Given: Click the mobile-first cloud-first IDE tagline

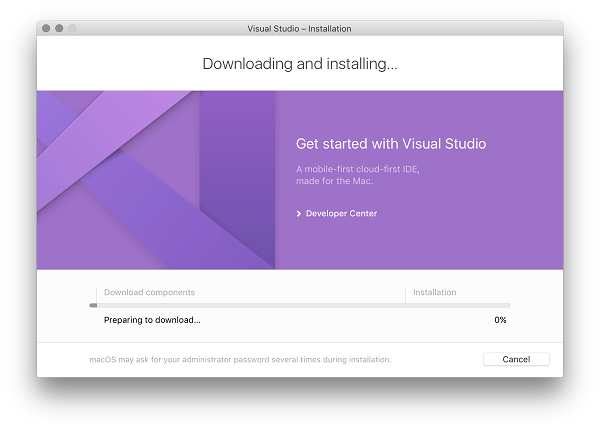Looking at the screenshot, I should (x=358, y=175).
